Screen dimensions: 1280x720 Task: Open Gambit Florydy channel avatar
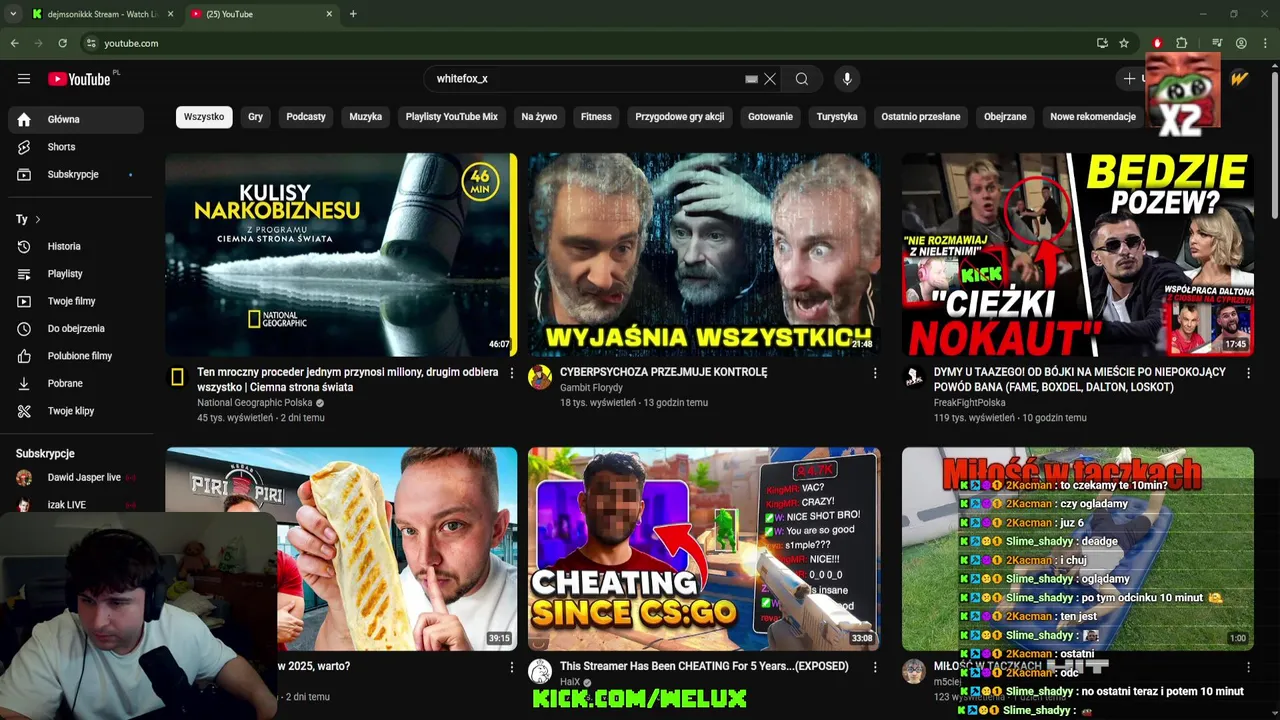point(540,377)
